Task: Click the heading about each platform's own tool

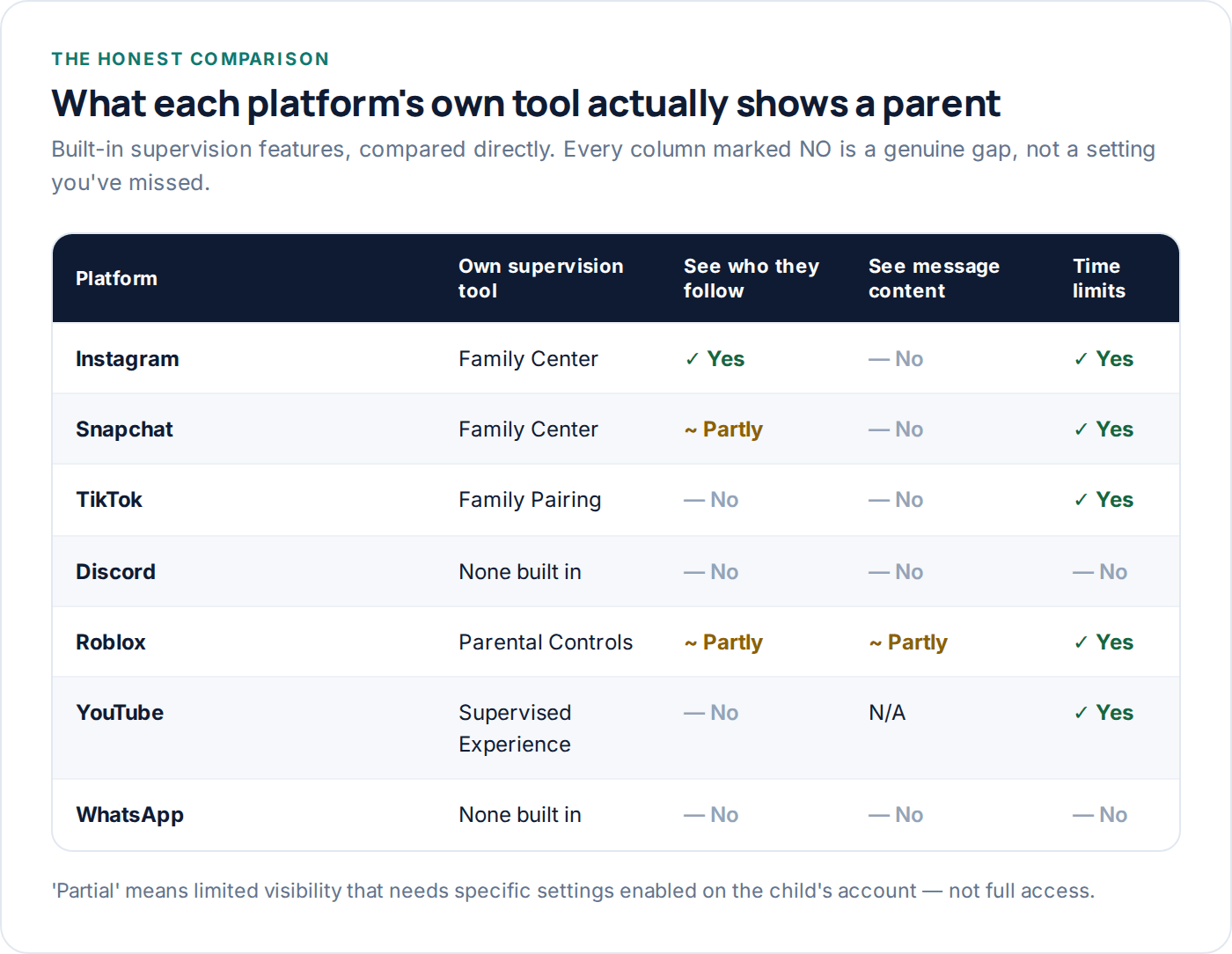Action: (525, 104)
